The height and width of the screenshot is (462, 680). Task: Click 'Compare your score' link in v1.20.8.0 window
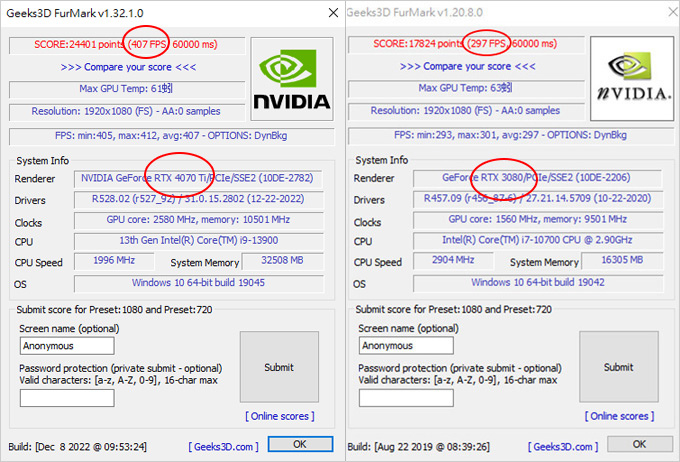click(x=468, y=66)
